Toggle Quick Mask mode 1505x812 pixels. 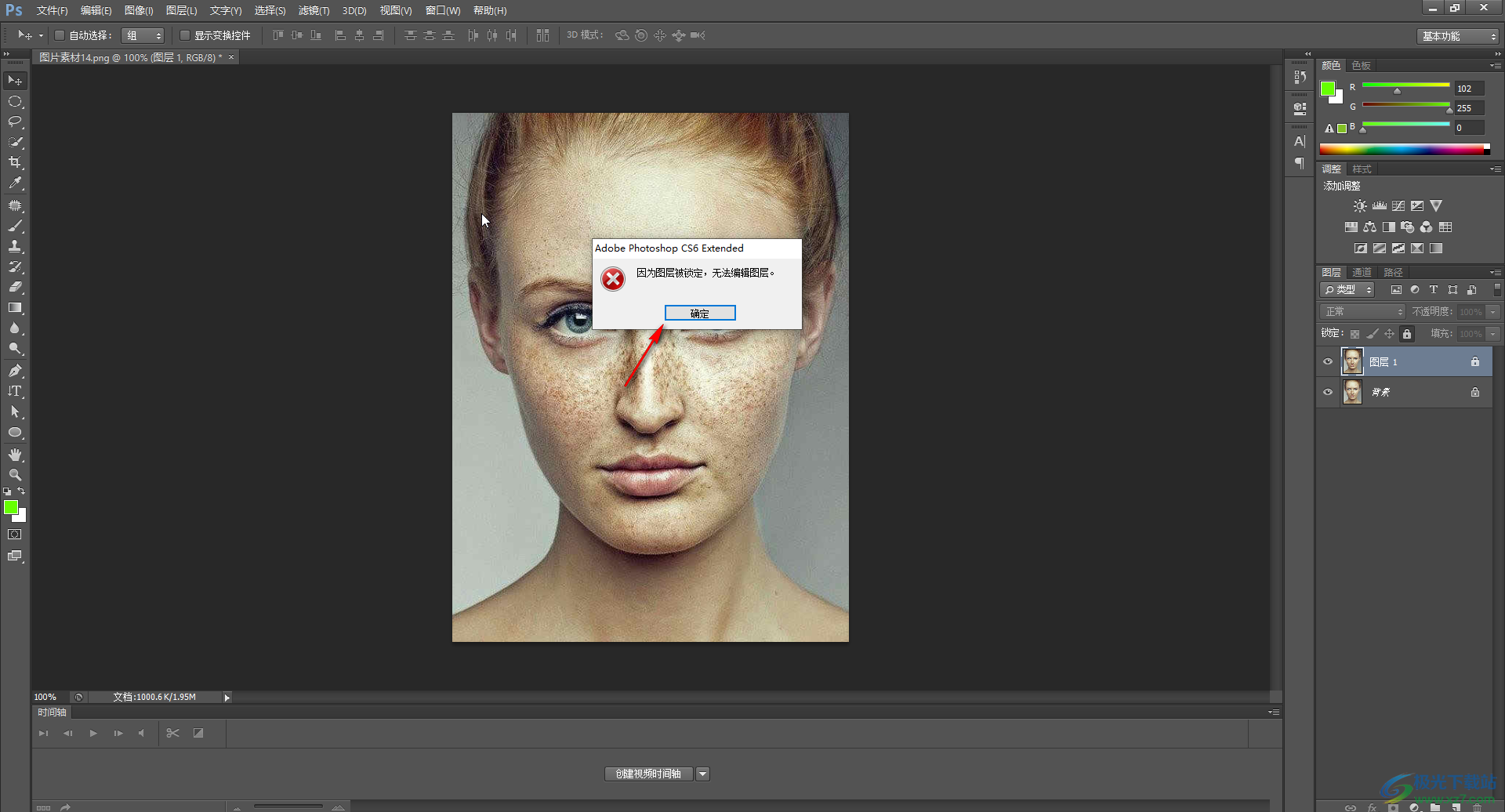pyautogui.click(x=15, y=535)
